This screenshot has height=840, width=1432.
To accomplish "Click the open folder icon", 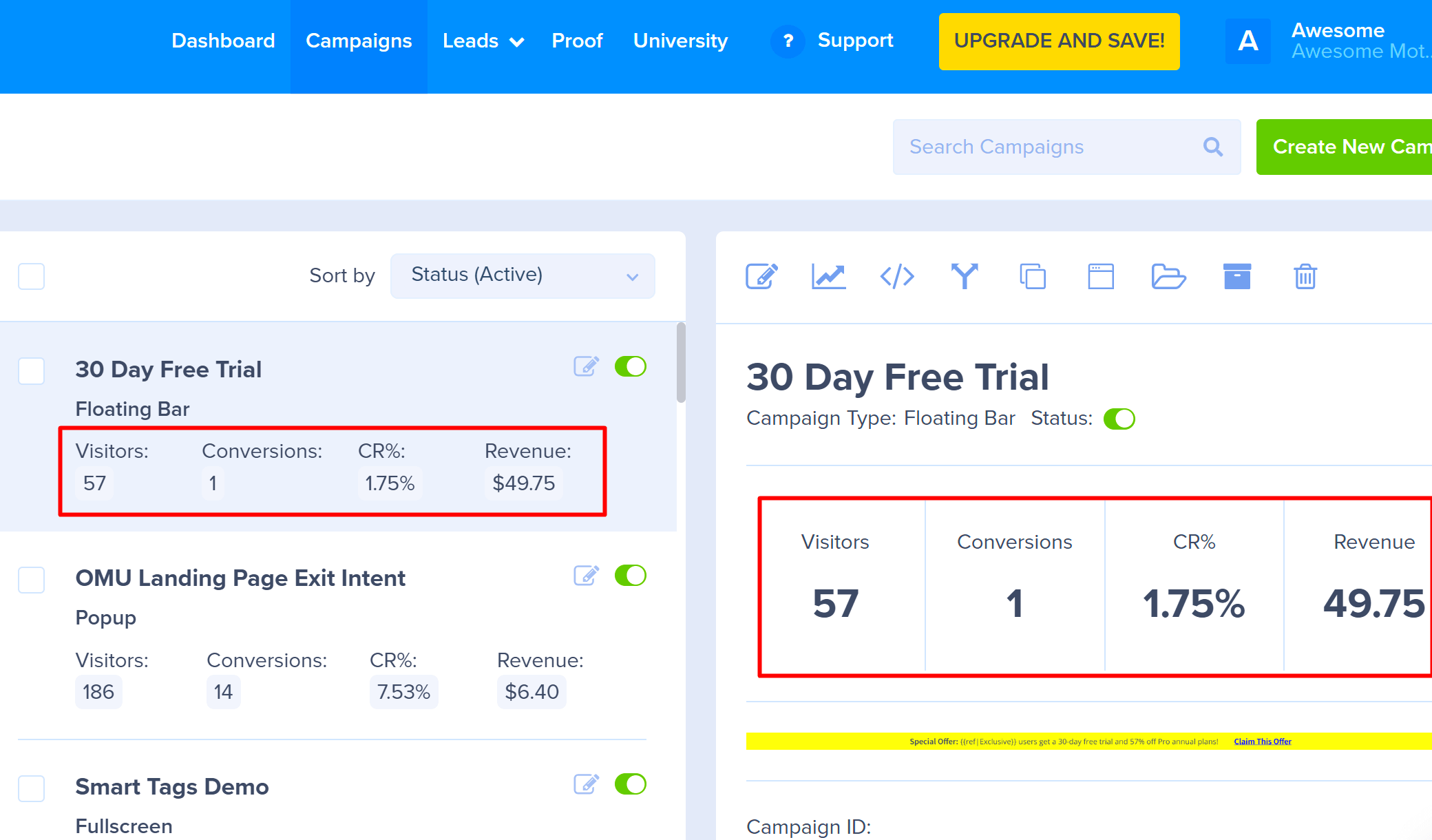I will (1168, 277).
